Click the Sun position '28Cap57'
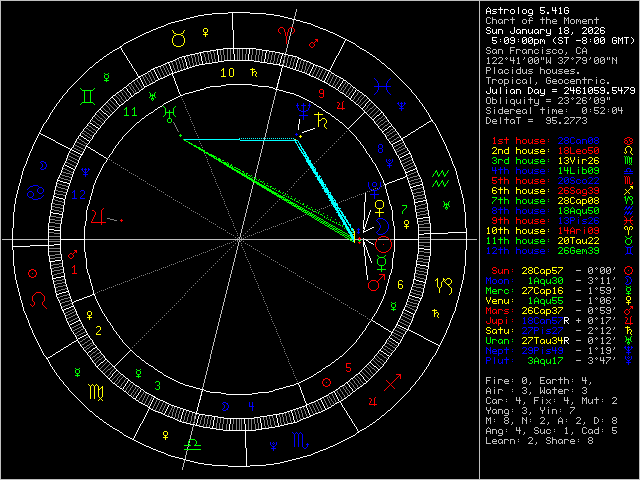The width and height of the screenshot is (640, 480). (x=542, y=271)
